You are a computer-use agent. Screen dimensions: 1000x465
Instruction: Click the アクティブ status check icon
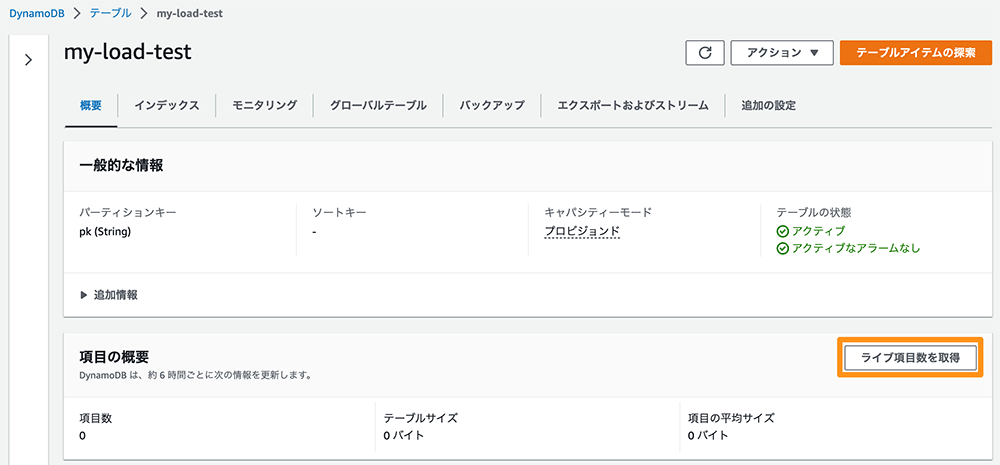(783, 231)
